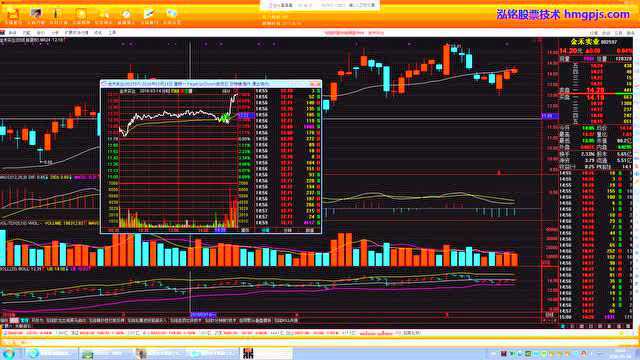Image resolution: width=640 pixels, height=360 pixels.
Task: Click the purple price label on K-line price axis
Action: (549, 116)
